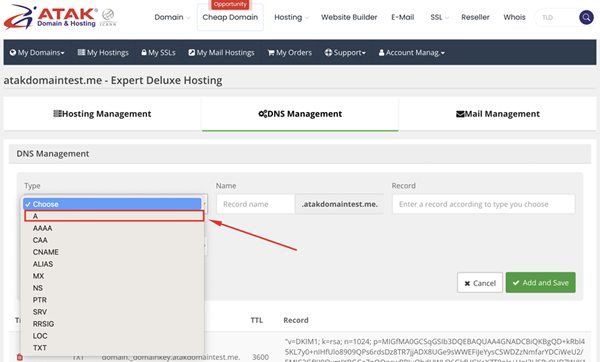Open My SSLs

tap(158, 52)
